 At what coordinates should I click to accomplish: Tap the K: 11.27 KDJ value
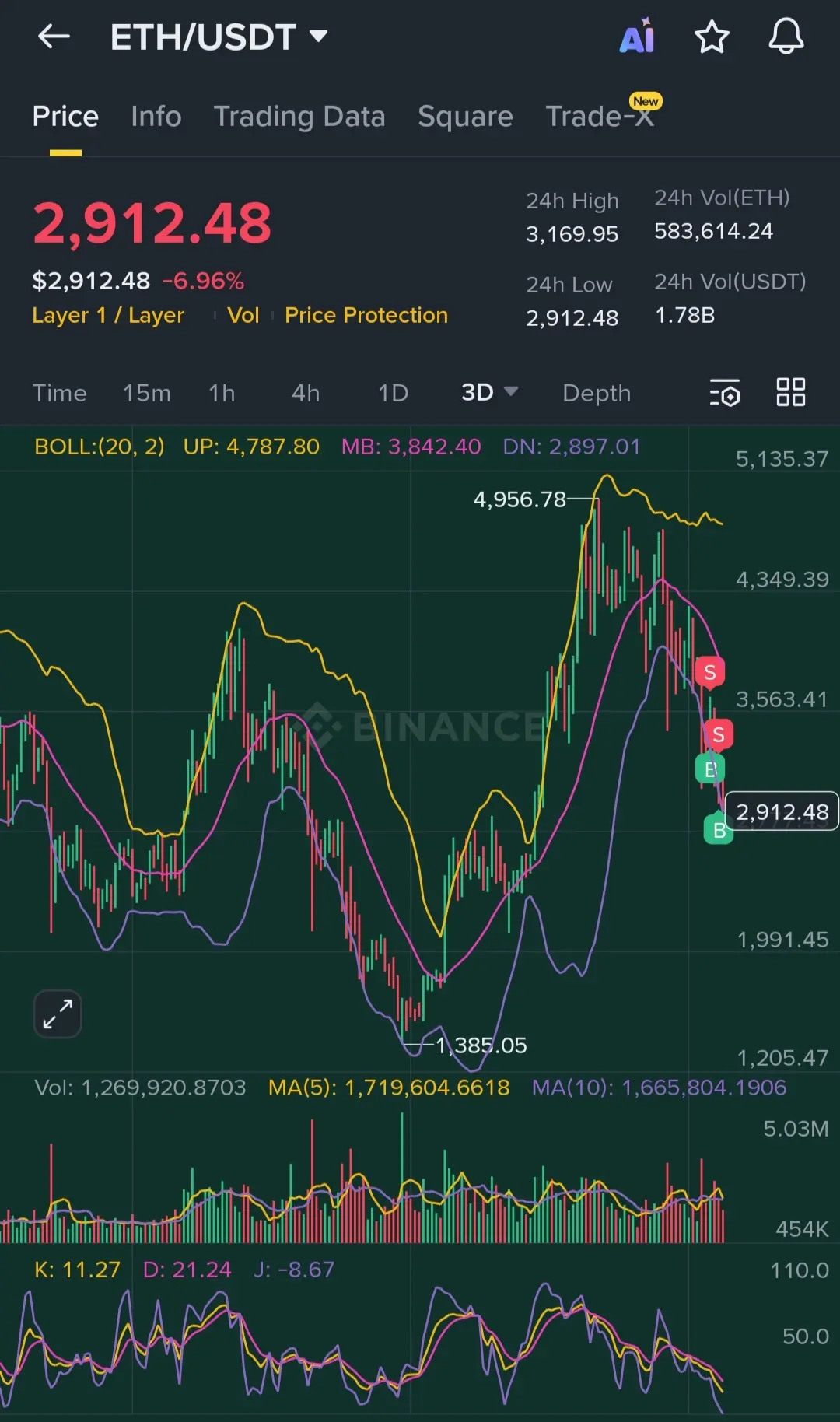pos(77,1270)
